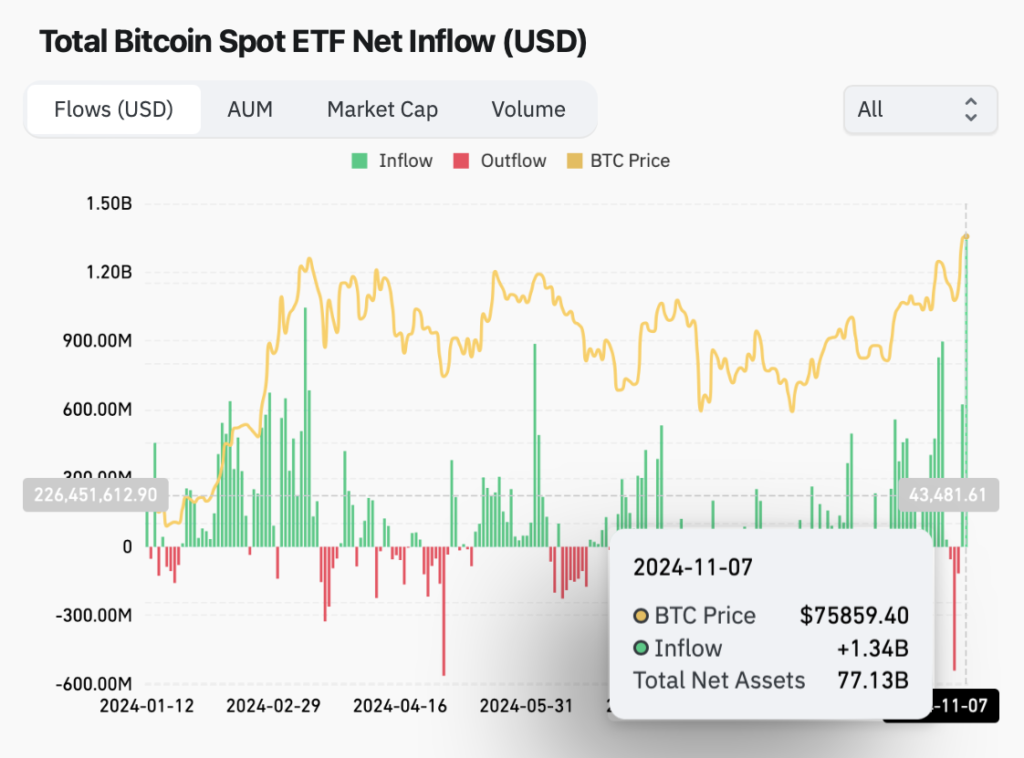The height and width of the screenshot is (758, 1024).
Task: Click the yellow BTC Price marker in tooltip
Action: [x=641, y=615]
